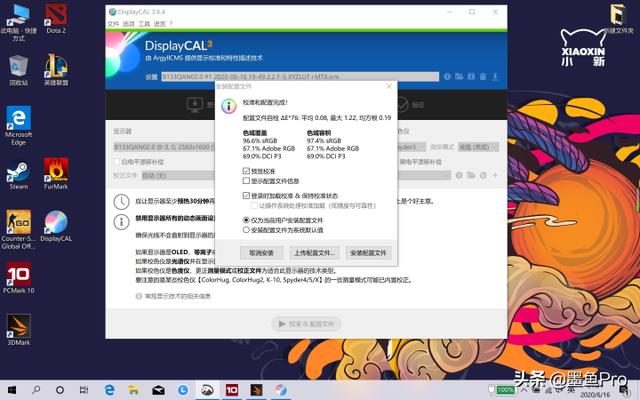Toggle the display white level drift compensation checkbox
This screenshot has height=400, width=640.
point(117,162)
